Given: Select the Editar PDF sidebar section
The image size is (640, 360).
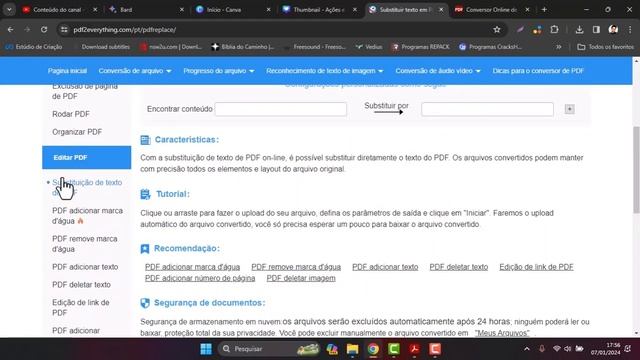Looking at the screenshot, I should click(x=87, y=158).
